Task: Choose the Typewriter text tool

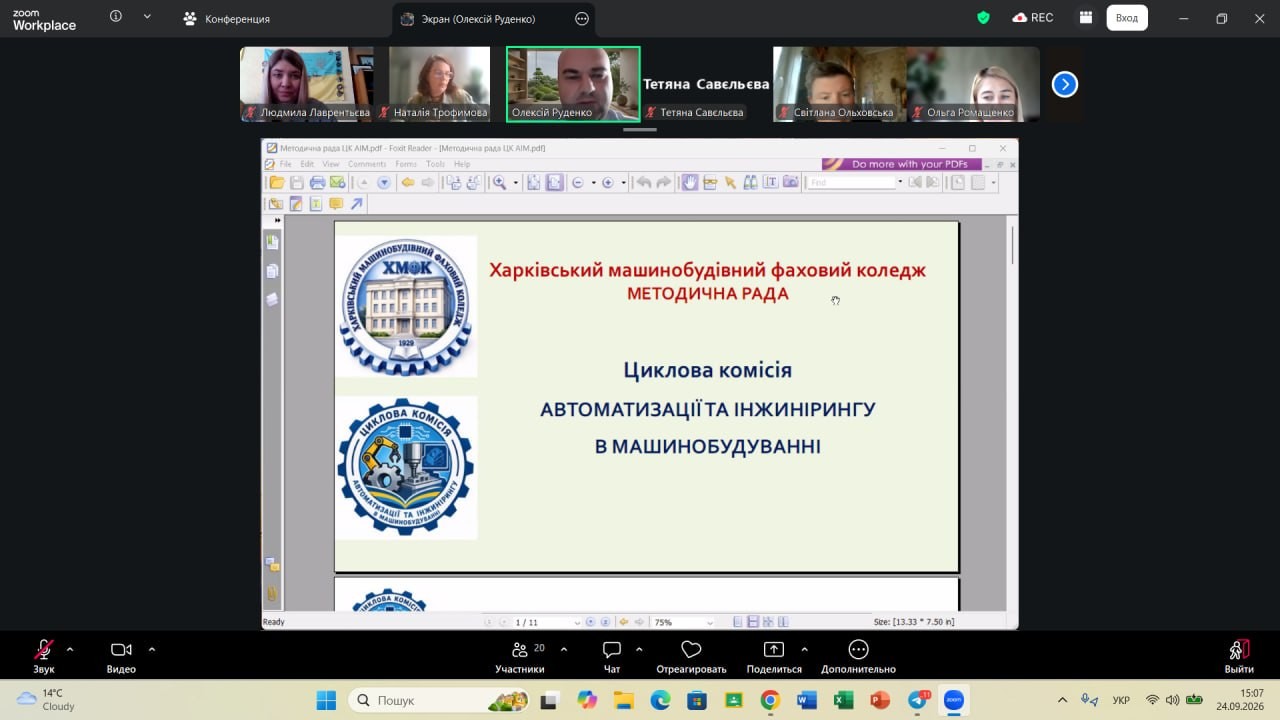Action: click(771, 182)
